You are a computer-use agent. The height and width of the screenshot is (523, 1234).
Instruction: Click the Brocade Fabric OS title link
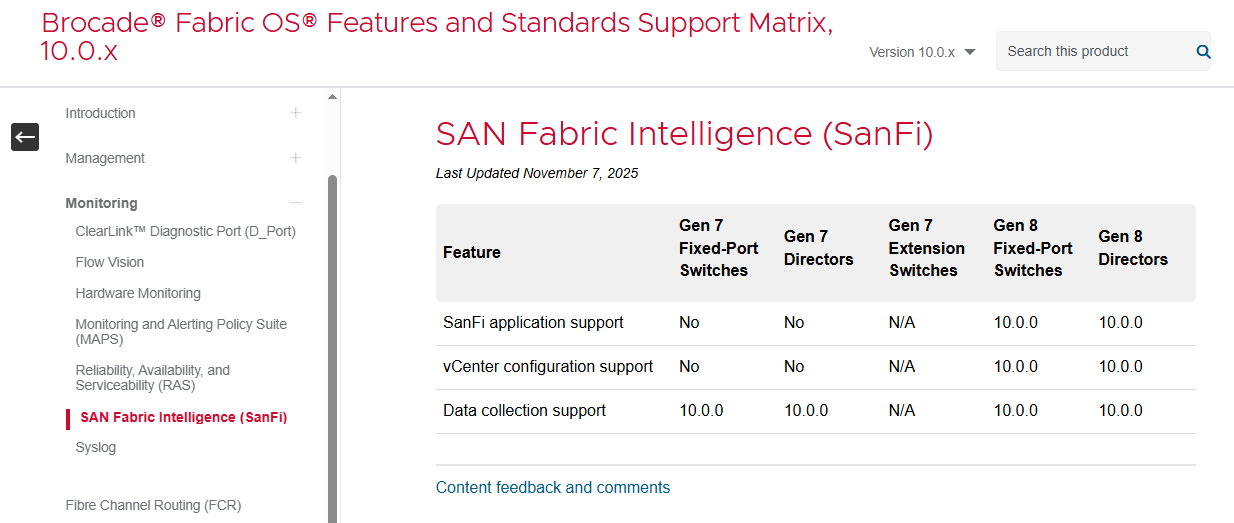click(437, 37)
